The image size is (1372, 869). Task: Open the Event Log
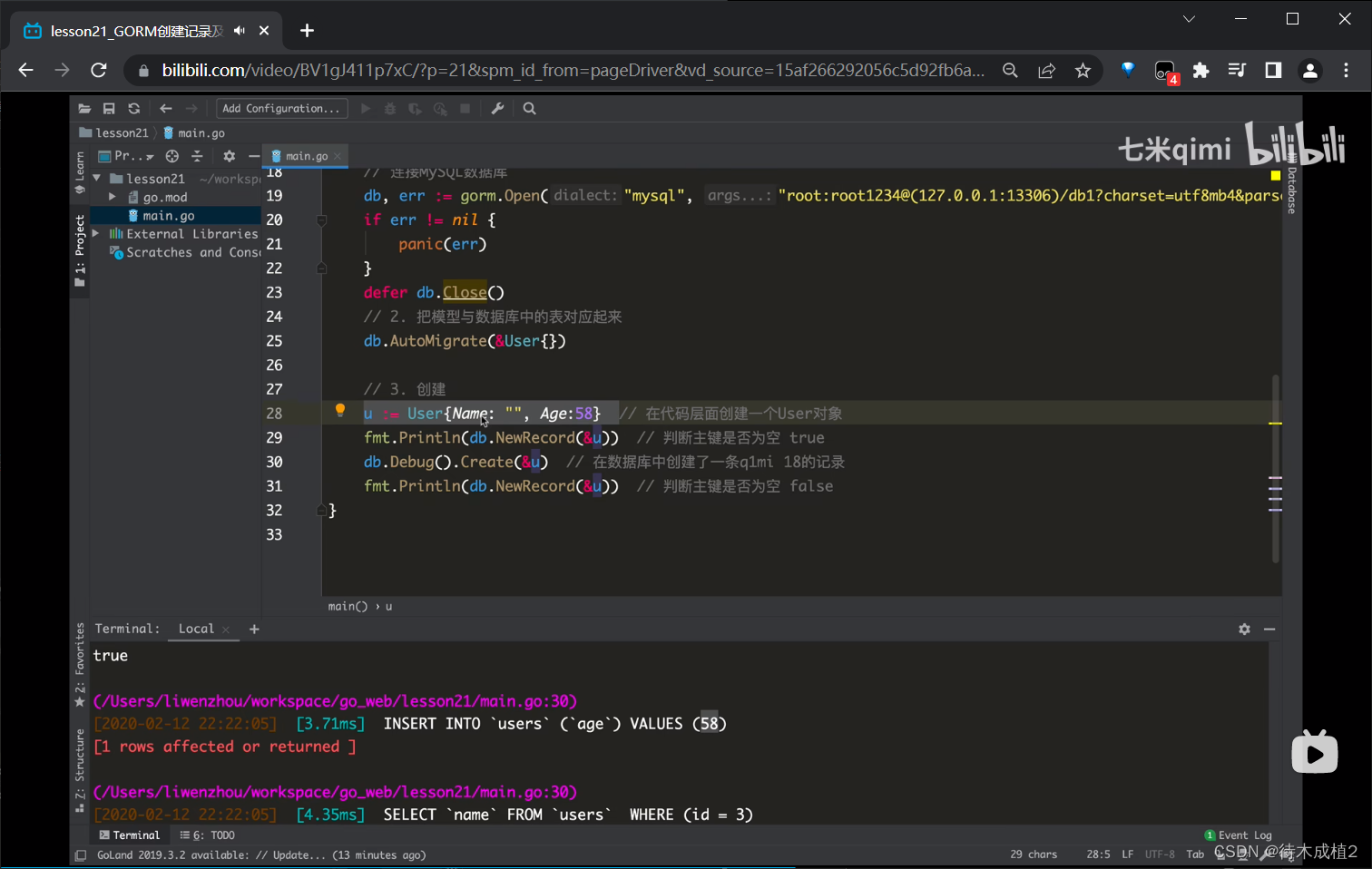pos(1238,835)
